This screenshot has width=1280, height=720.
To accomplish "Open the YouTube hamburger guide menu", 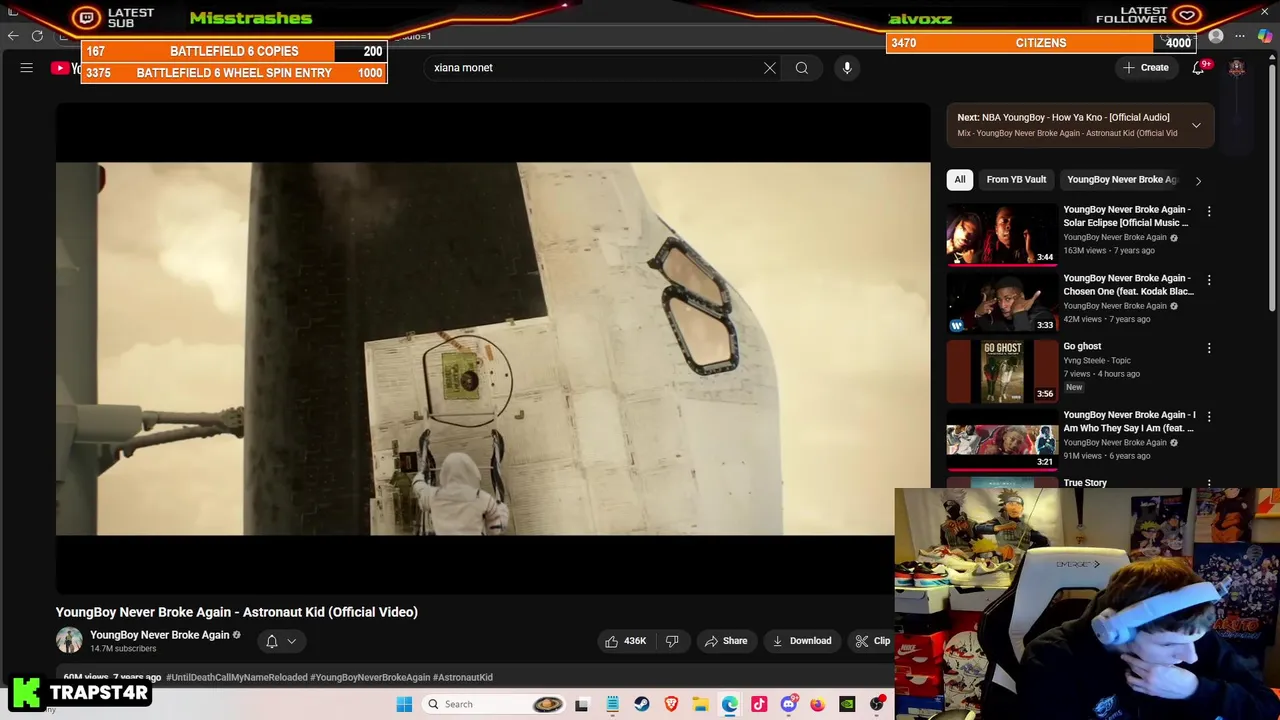I will click(27, 68).
